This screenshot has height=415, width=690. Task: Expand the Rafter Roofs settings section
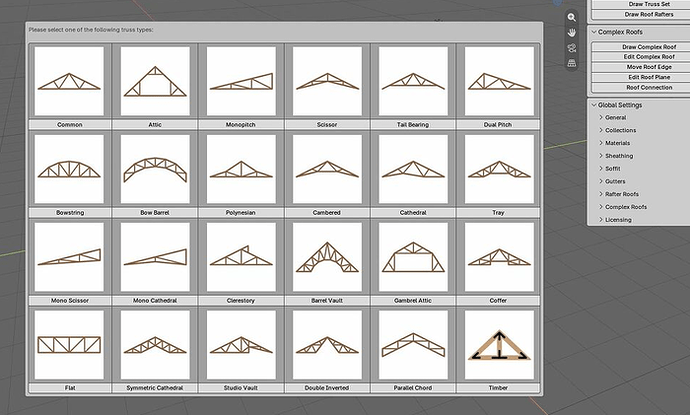pos(601,194)
